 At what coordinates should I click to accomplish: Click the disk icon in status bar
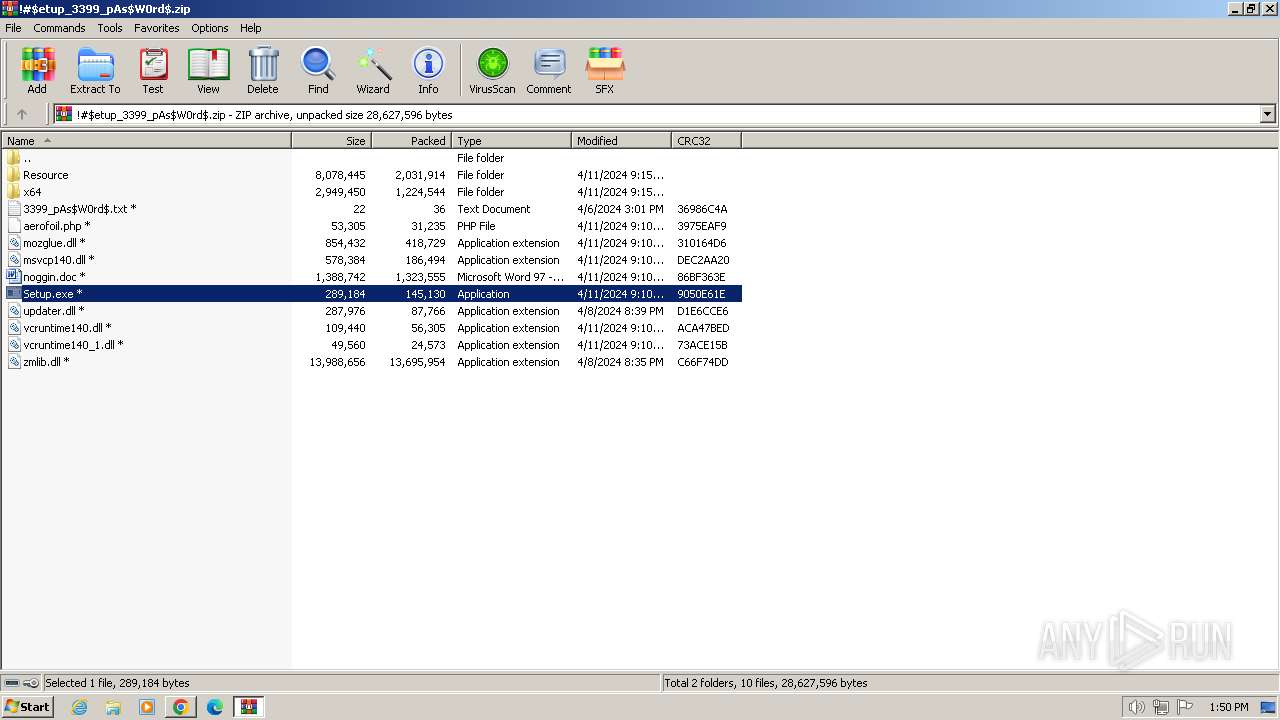pyautogui.click(x=12, y=683)
